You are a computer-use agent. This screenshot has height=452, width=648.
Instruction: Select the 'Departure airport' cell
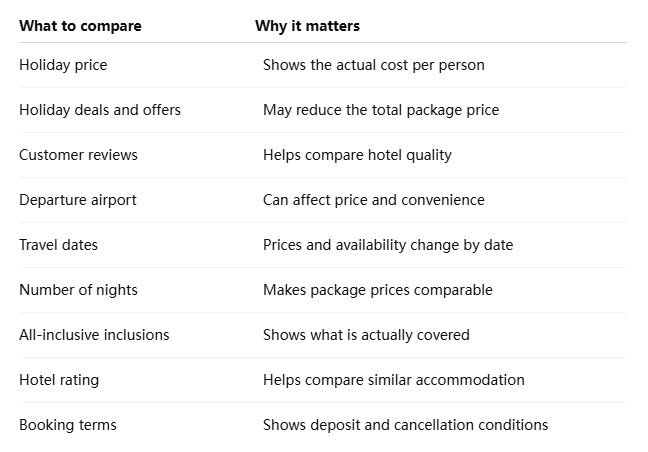coord(78,200)
